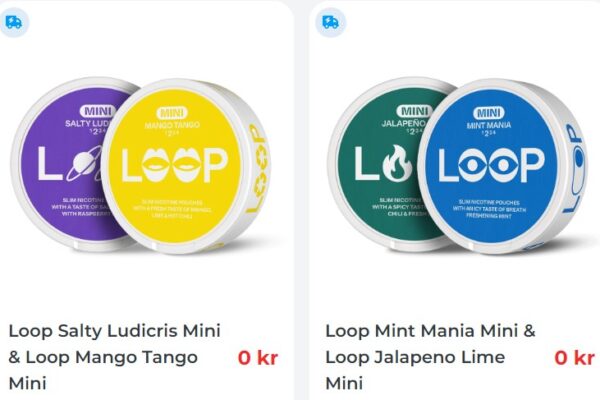This screenshot has width=600, height=400.
Task: Click the delivery truck icon on the Salty Ludicris card
Action: coord(13,22)
